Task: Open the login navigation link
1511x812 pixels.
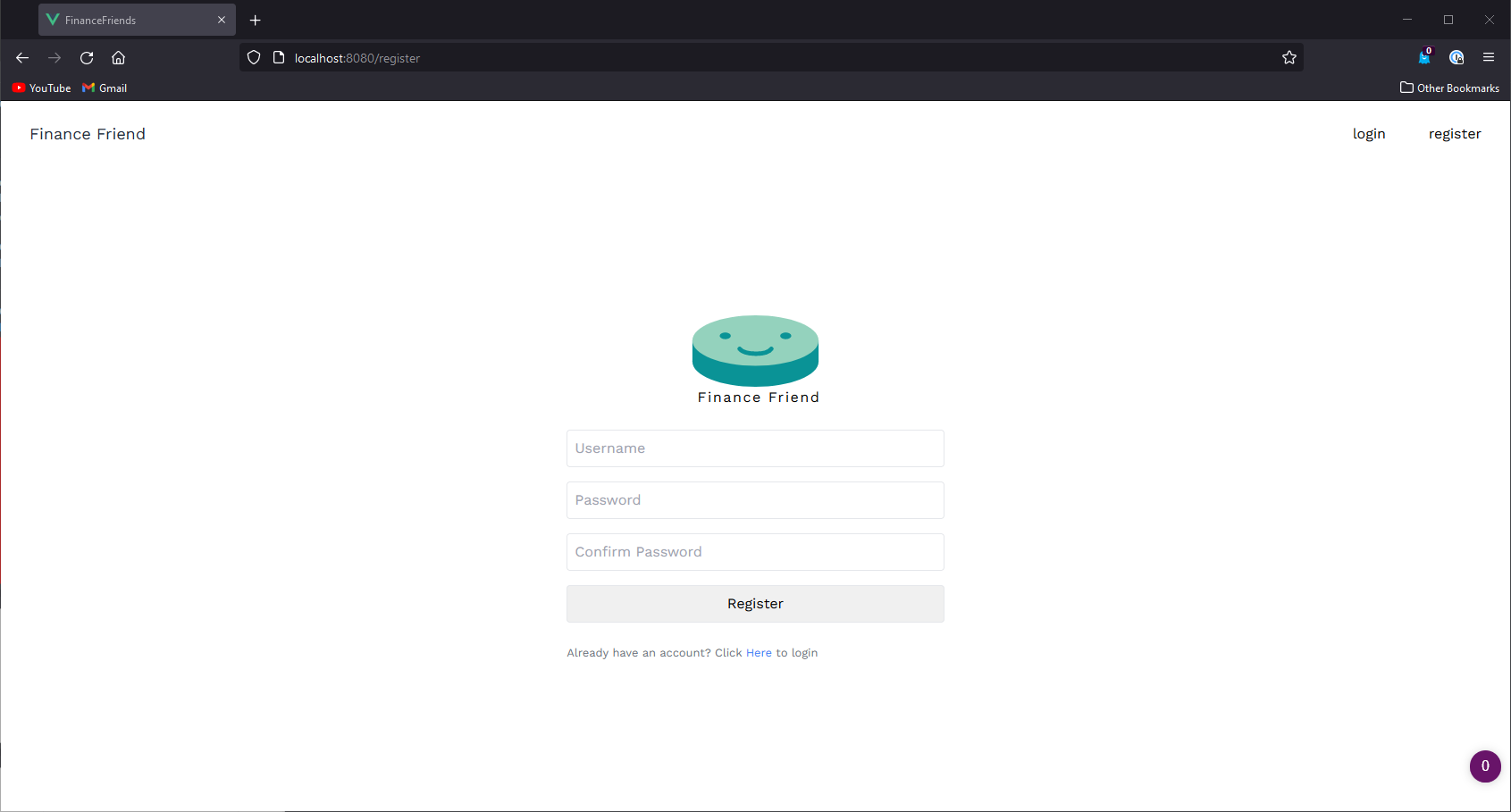Action: (x=1369, y=133)
